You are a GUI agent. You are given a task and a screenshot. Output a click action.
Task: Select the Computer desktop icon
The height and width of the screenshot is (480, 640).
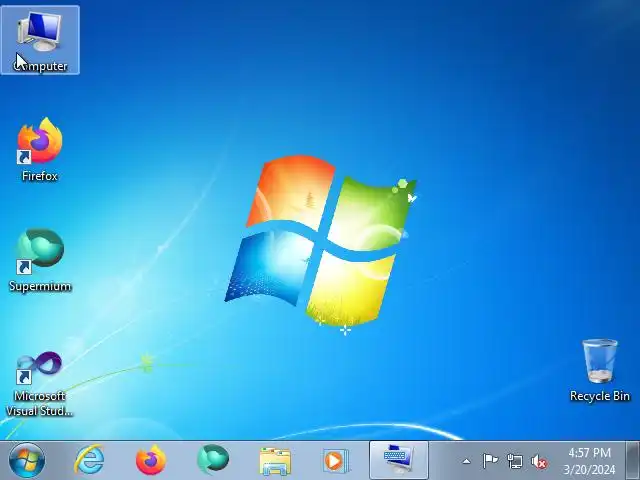pos(40,40)
